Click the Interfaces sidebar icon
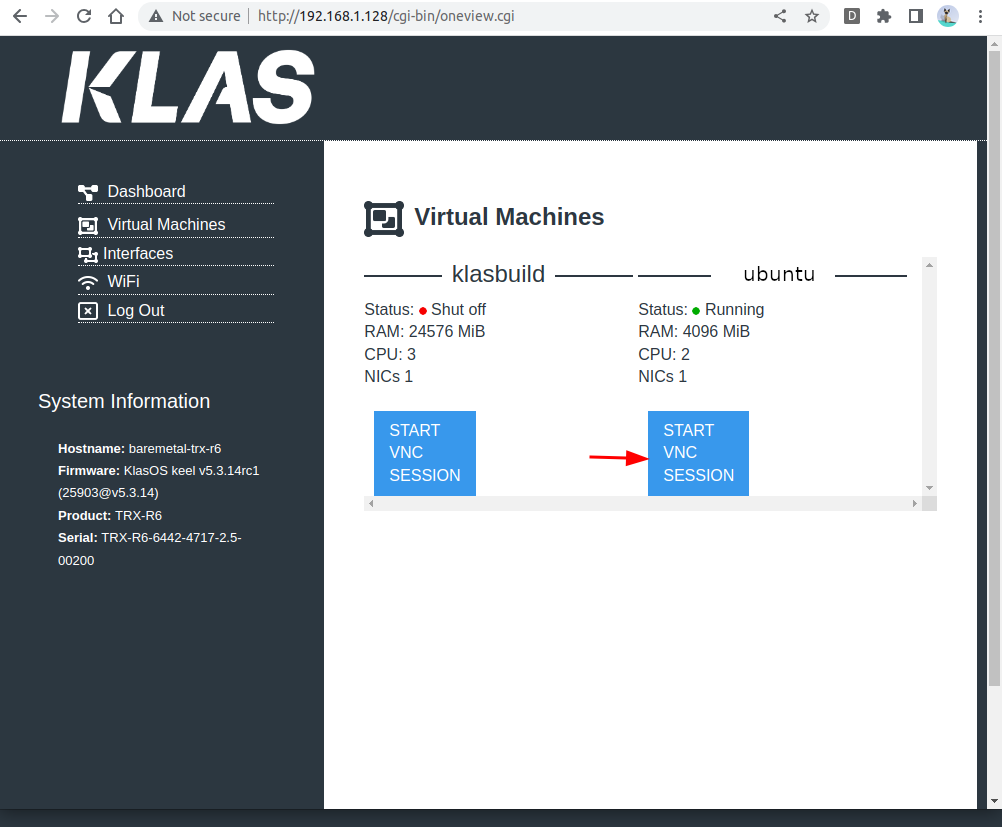 tap(88, 254)
